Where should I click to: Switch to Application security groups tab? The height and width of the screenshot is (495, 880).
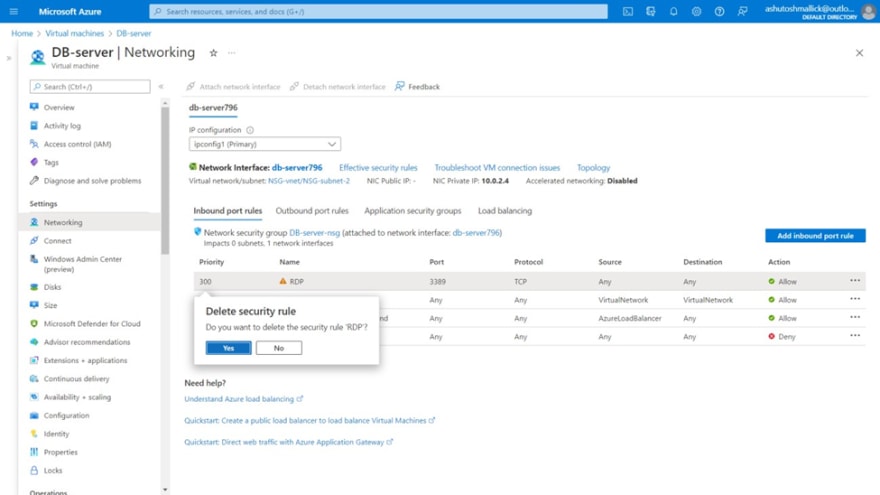412,211
